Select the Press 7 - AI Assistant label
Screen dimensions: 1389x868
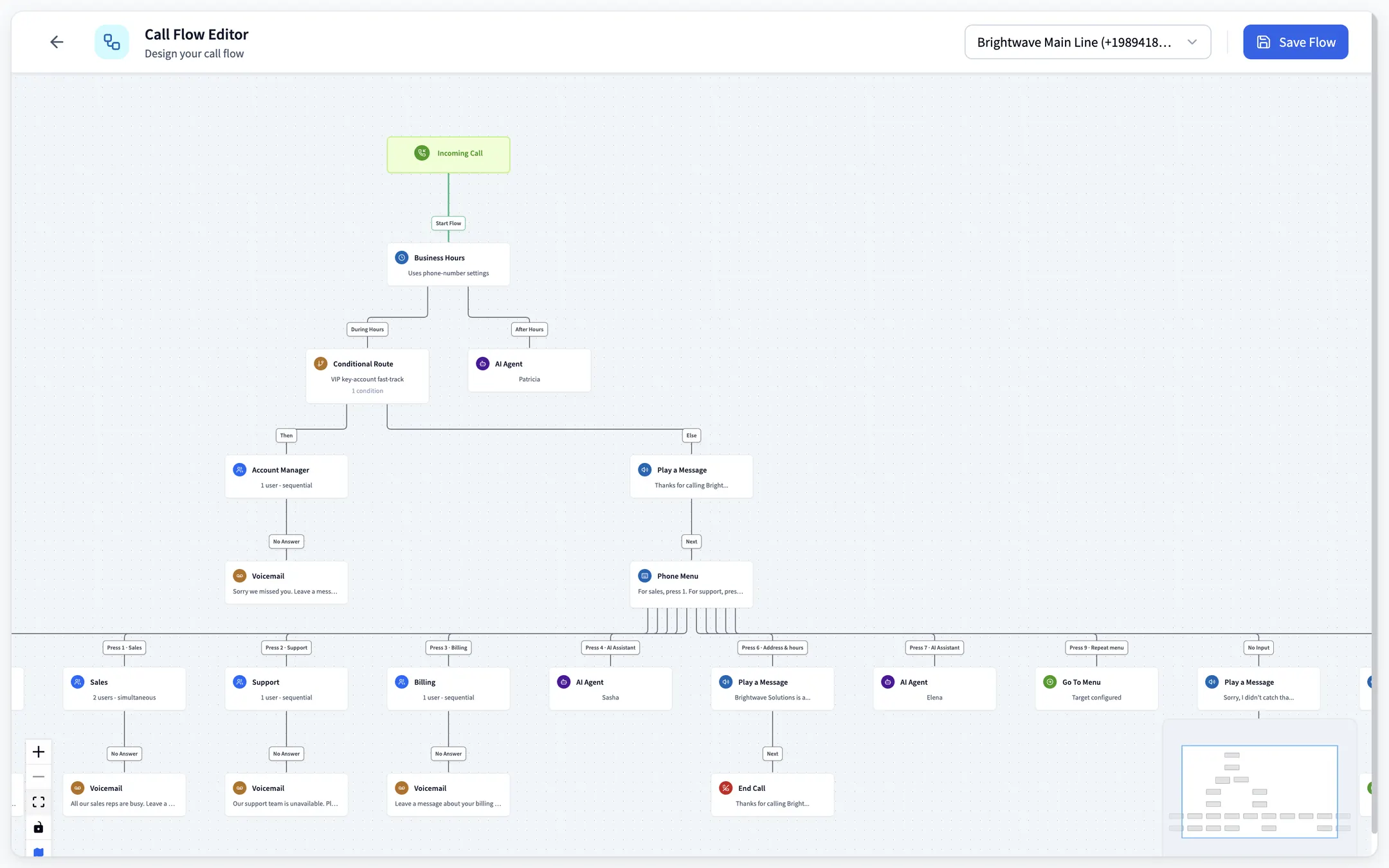[934, 648]
